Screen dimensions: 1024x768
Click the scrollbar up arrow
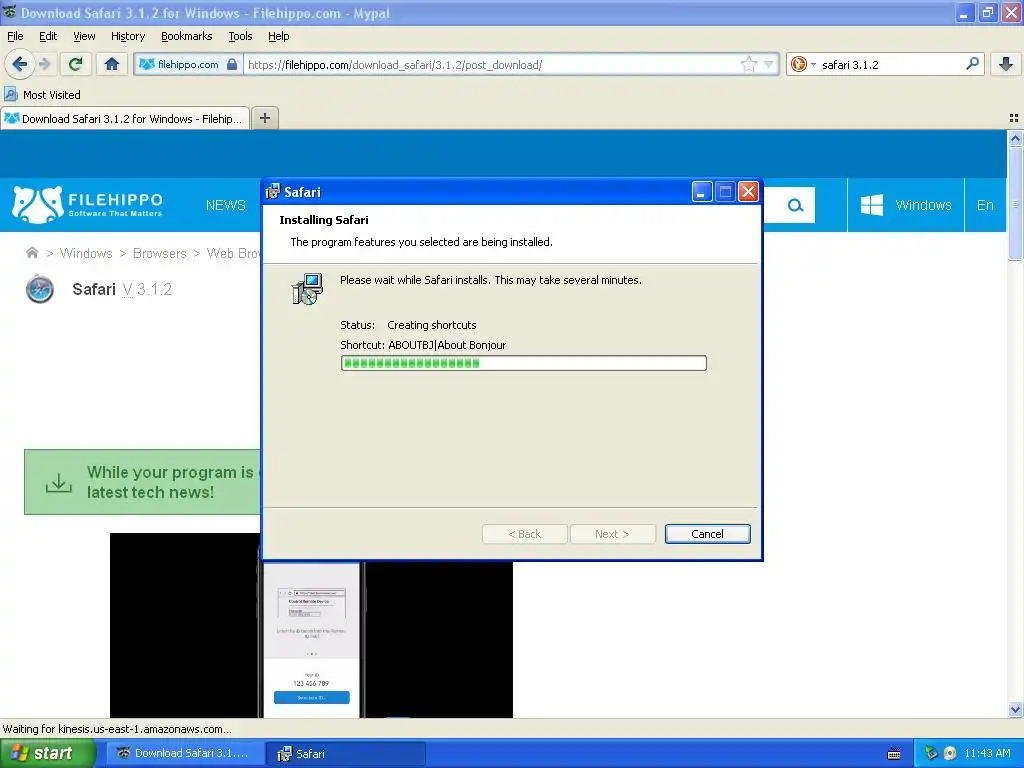tap(1015, 137)
